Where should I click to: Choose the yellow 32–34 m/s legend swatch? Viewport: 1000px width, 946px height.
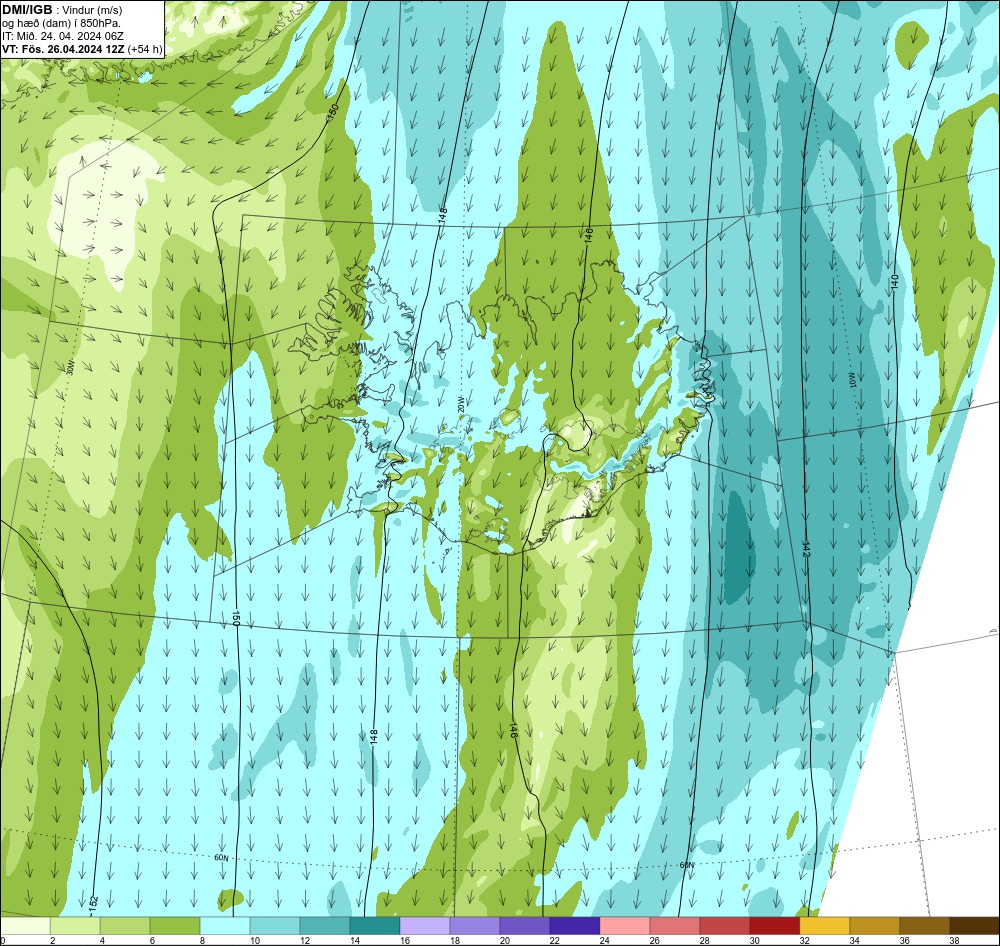824,926
